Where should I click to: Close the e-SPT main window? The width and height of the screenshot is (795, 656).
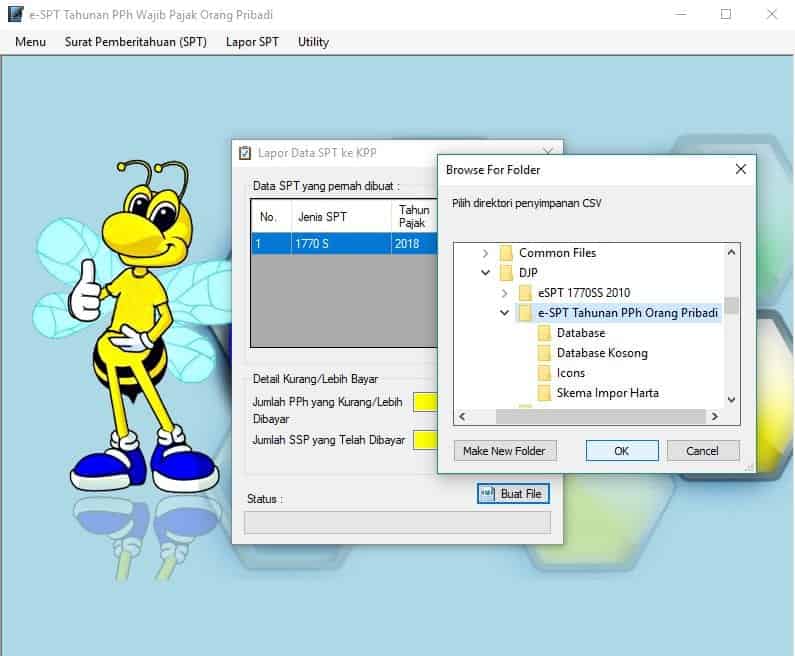[x=771, y=14]
